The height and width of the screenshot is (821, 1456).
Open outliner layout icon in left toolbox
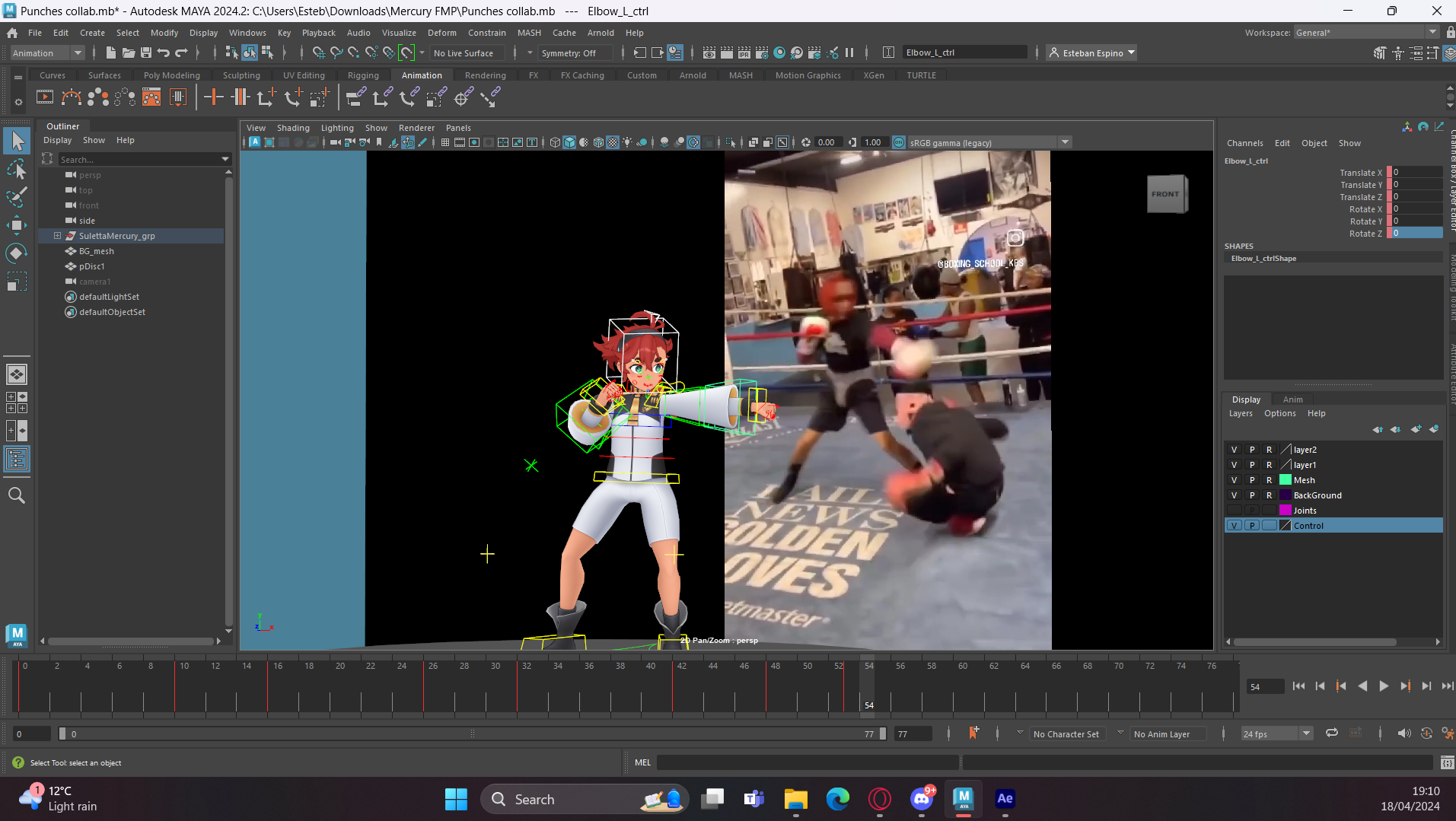point(17,459)
